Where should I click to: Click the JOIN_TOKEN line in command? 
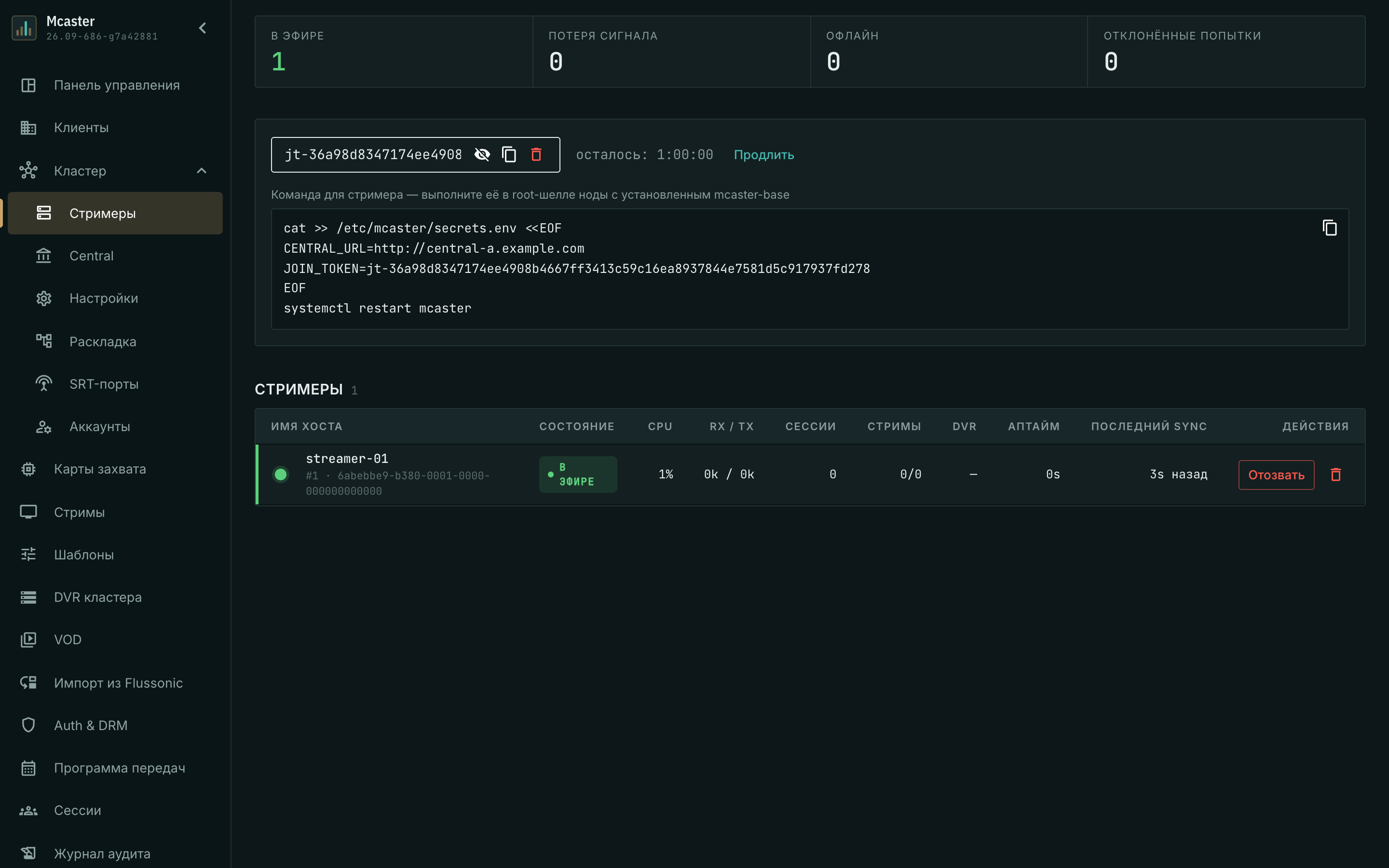click(x=577, y=268)
